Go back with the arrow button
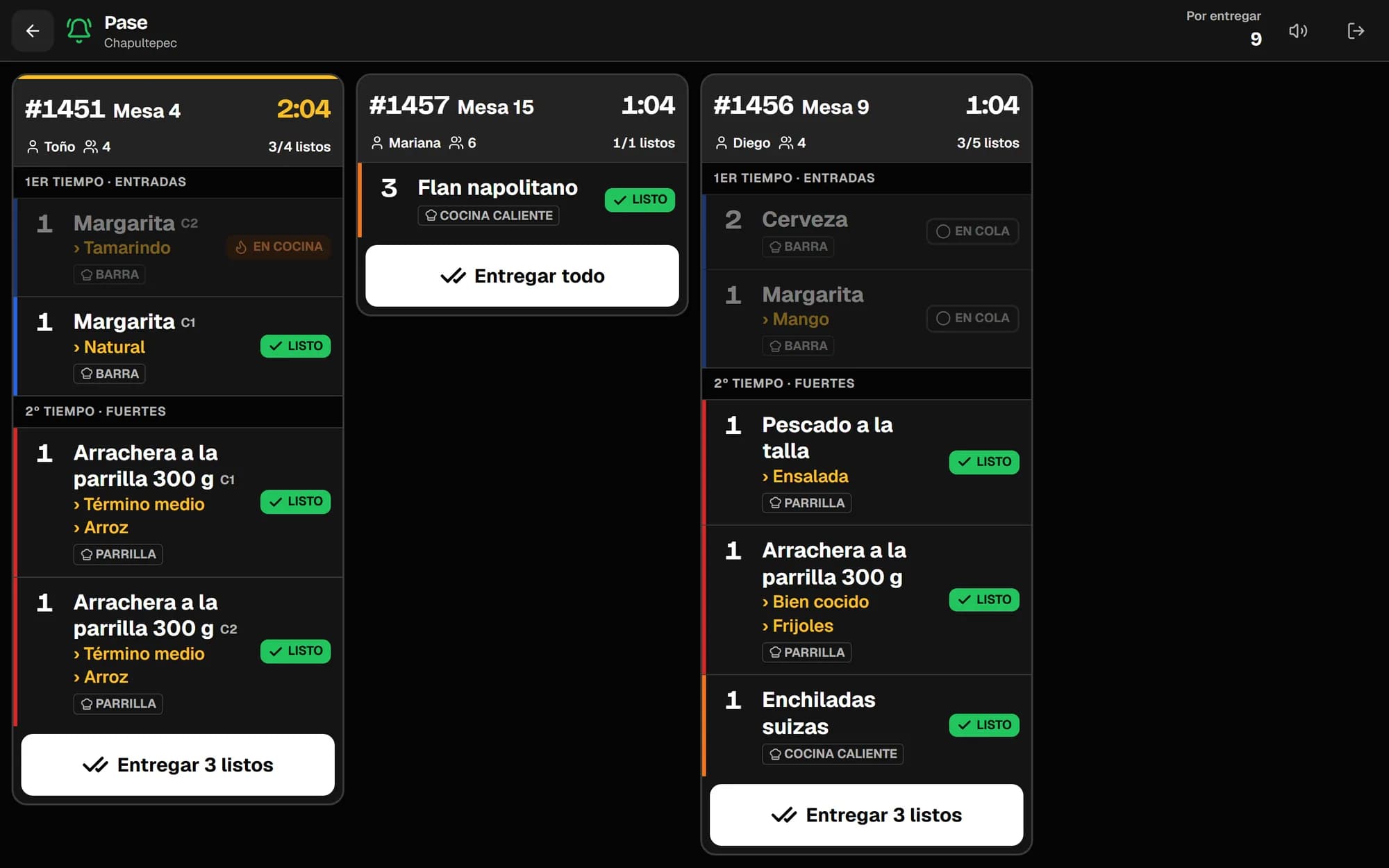The width and height of the screenshot is (1389, 868). (x=33, y=31)
